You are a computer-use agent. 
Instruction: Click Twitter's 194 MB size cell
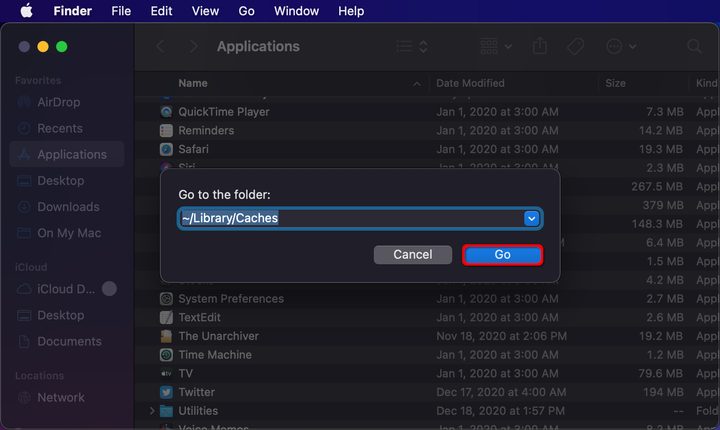pos(663,392)
